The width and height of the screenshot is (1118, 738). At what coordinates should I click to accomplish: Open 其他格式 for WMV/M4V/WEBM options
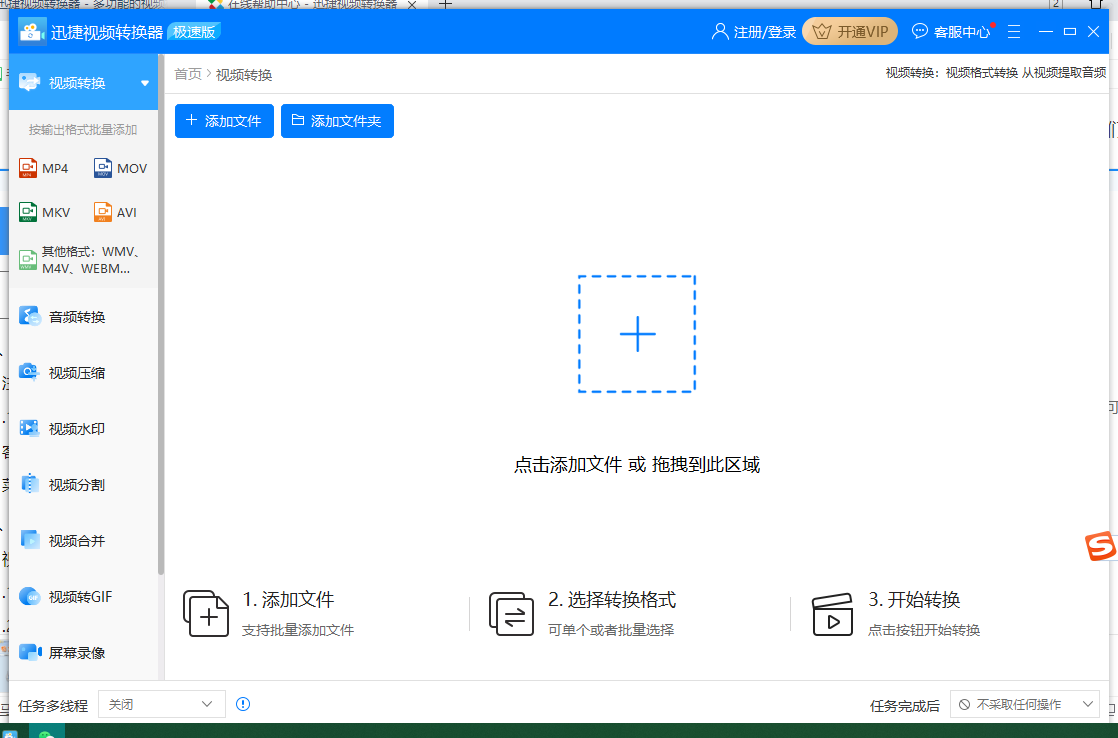(x=80, y=258)
